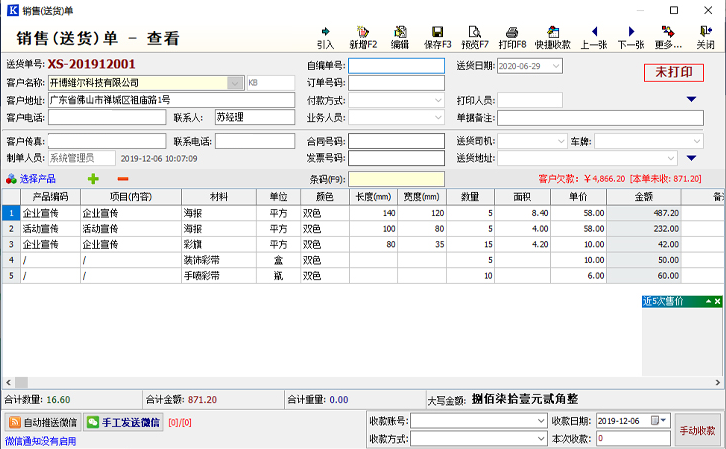Click row 2 活动宣传 product code

[50, 229]
